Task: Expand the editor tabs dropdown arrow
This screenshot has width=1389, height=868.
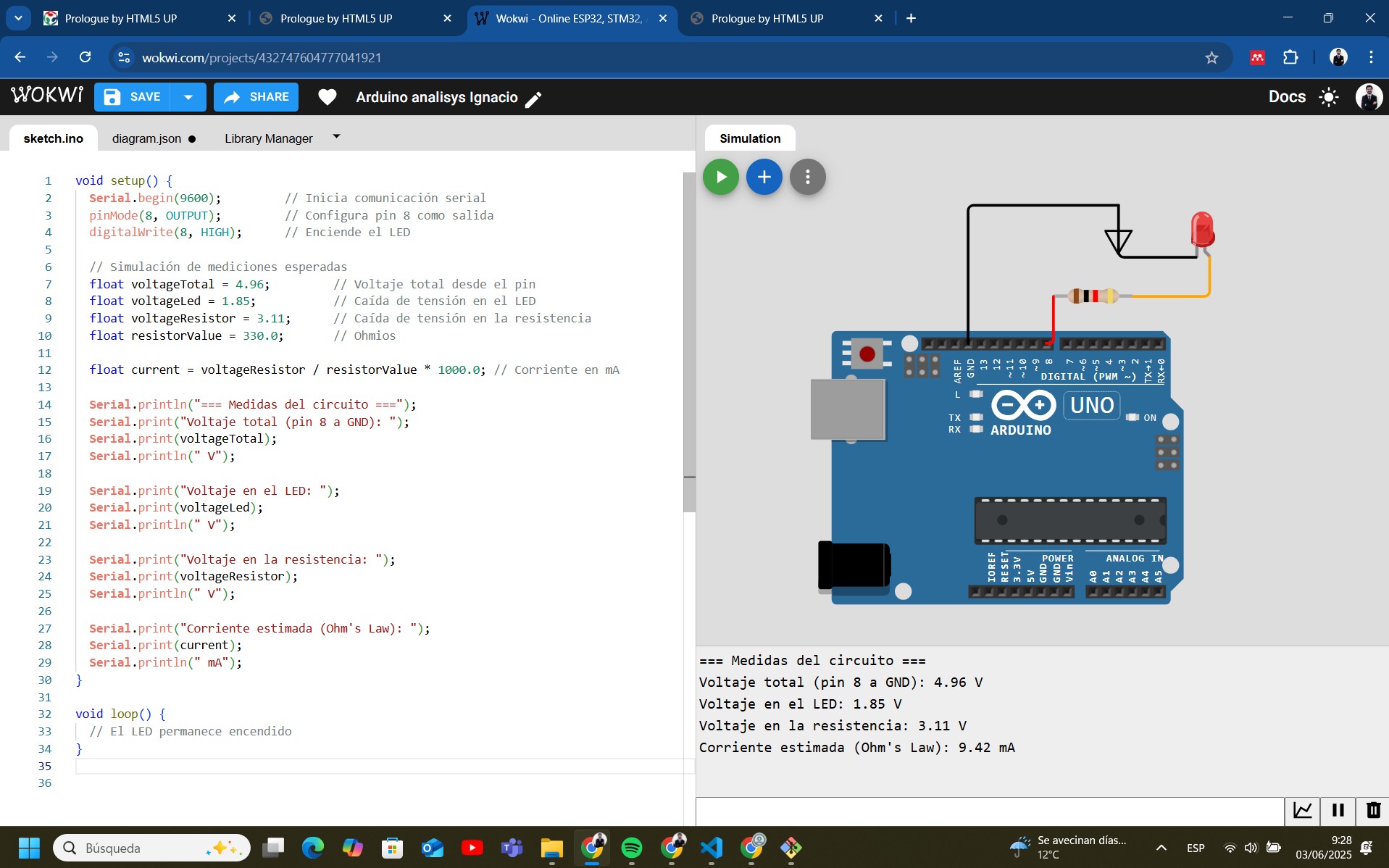Action: (x=336, y=136)
